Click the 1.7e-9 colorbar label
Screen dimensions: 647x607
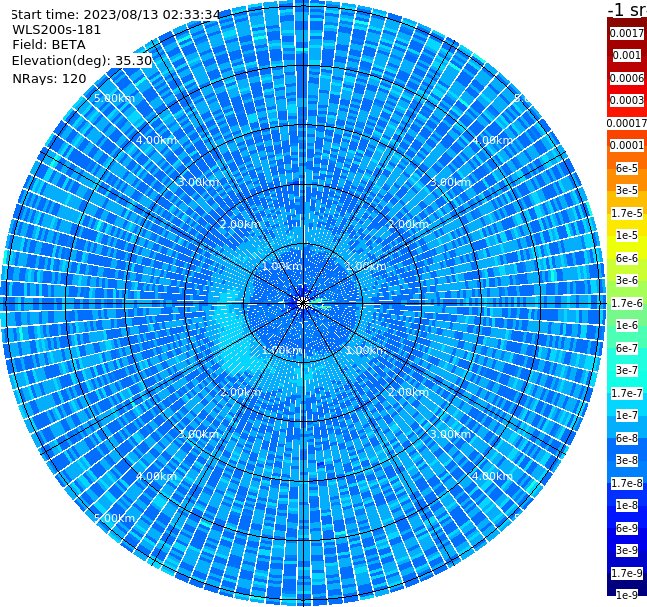pos(627,573)
